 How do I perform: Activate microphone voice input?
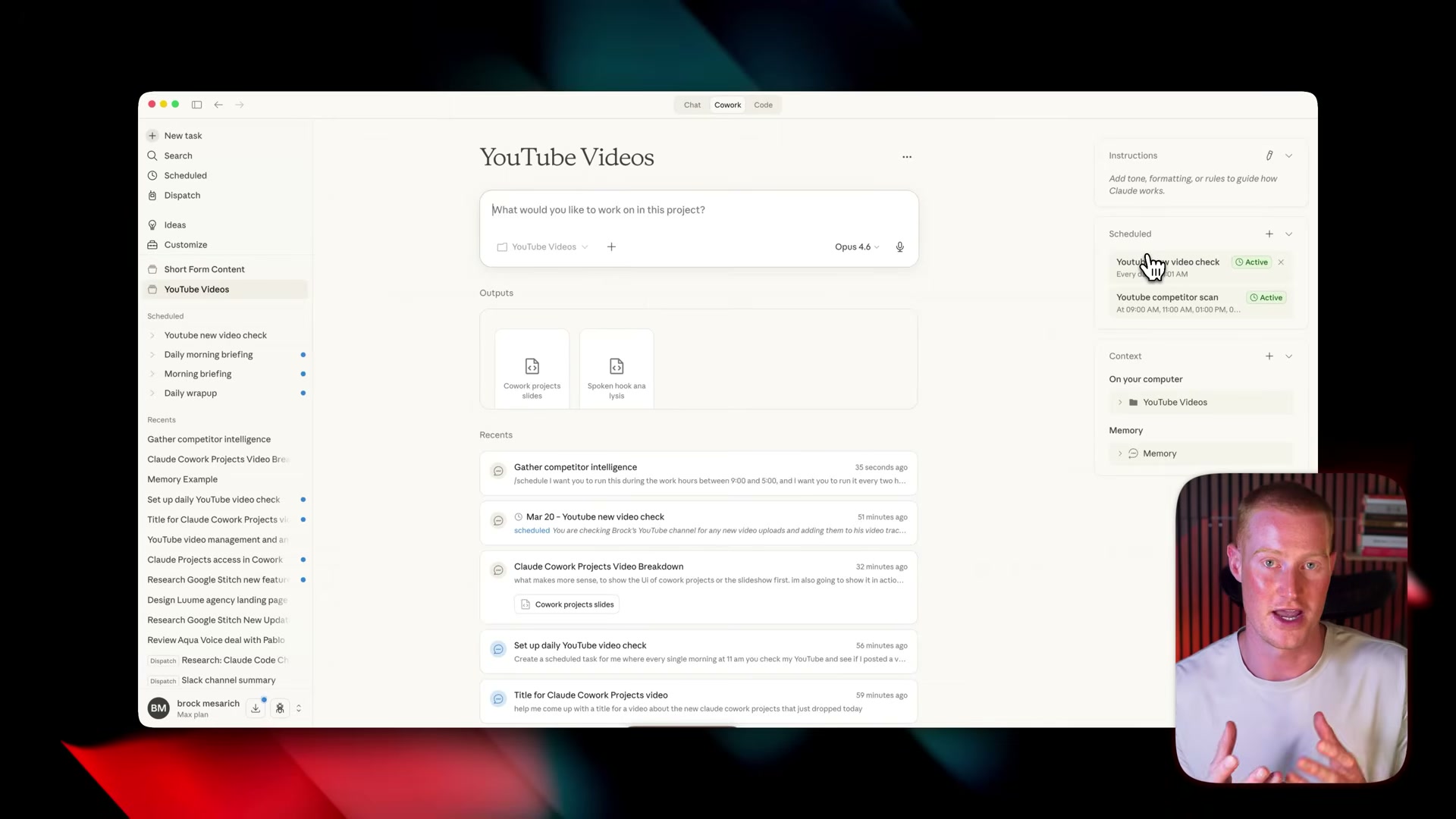point(900,247)
